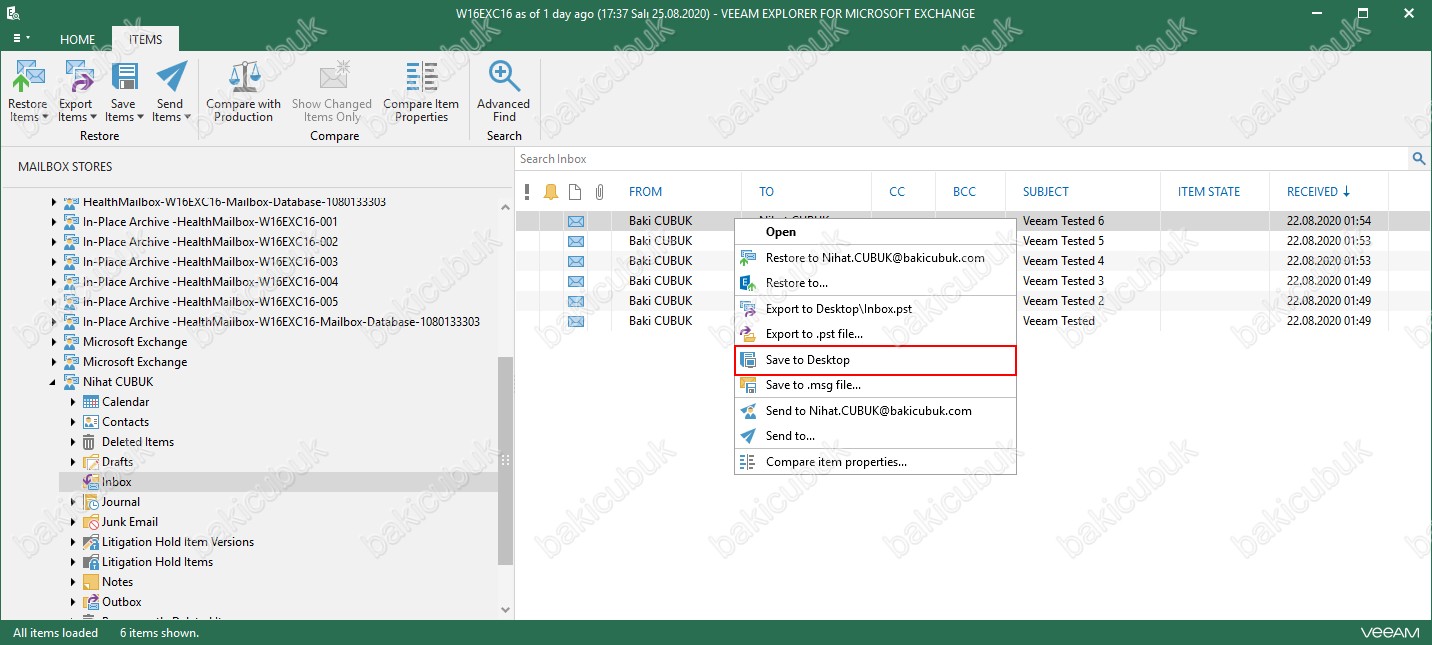
Task: Open Compare Item Properties in ribbon
Action: (421, 91)
